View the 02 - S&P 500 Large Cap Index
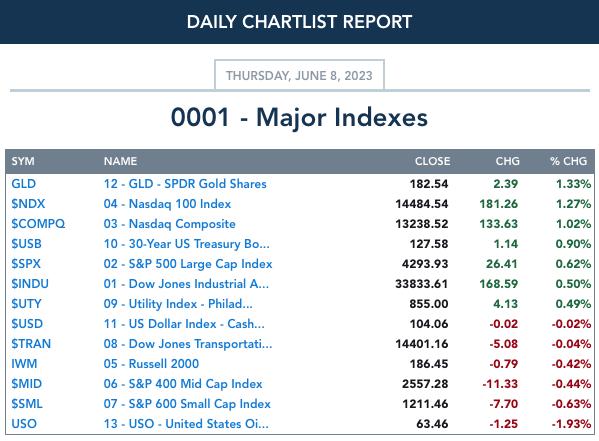Screen dimensions: 599x441 188,264
